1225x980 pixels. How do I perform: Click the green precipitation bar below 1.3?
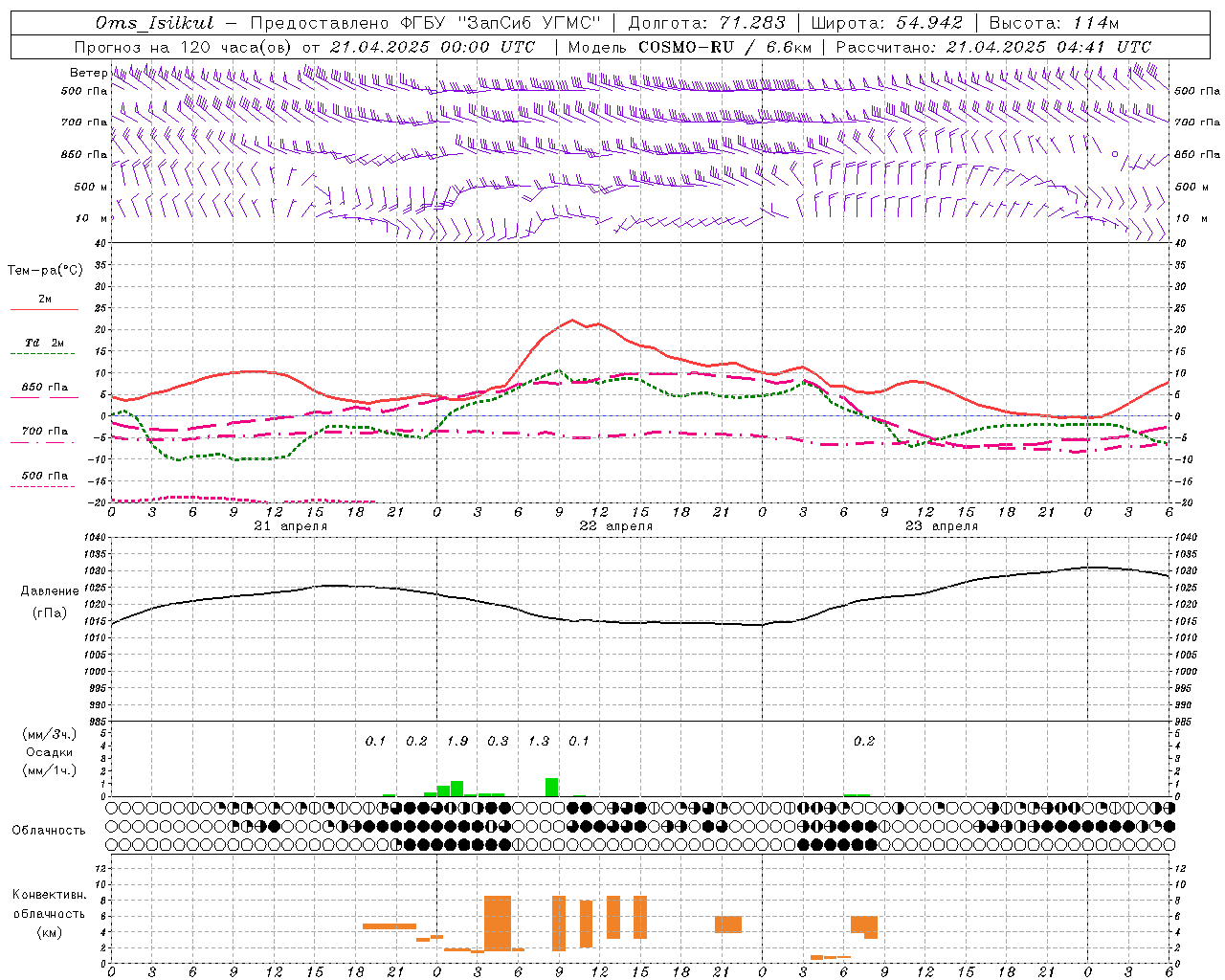[x=552, y=787]
